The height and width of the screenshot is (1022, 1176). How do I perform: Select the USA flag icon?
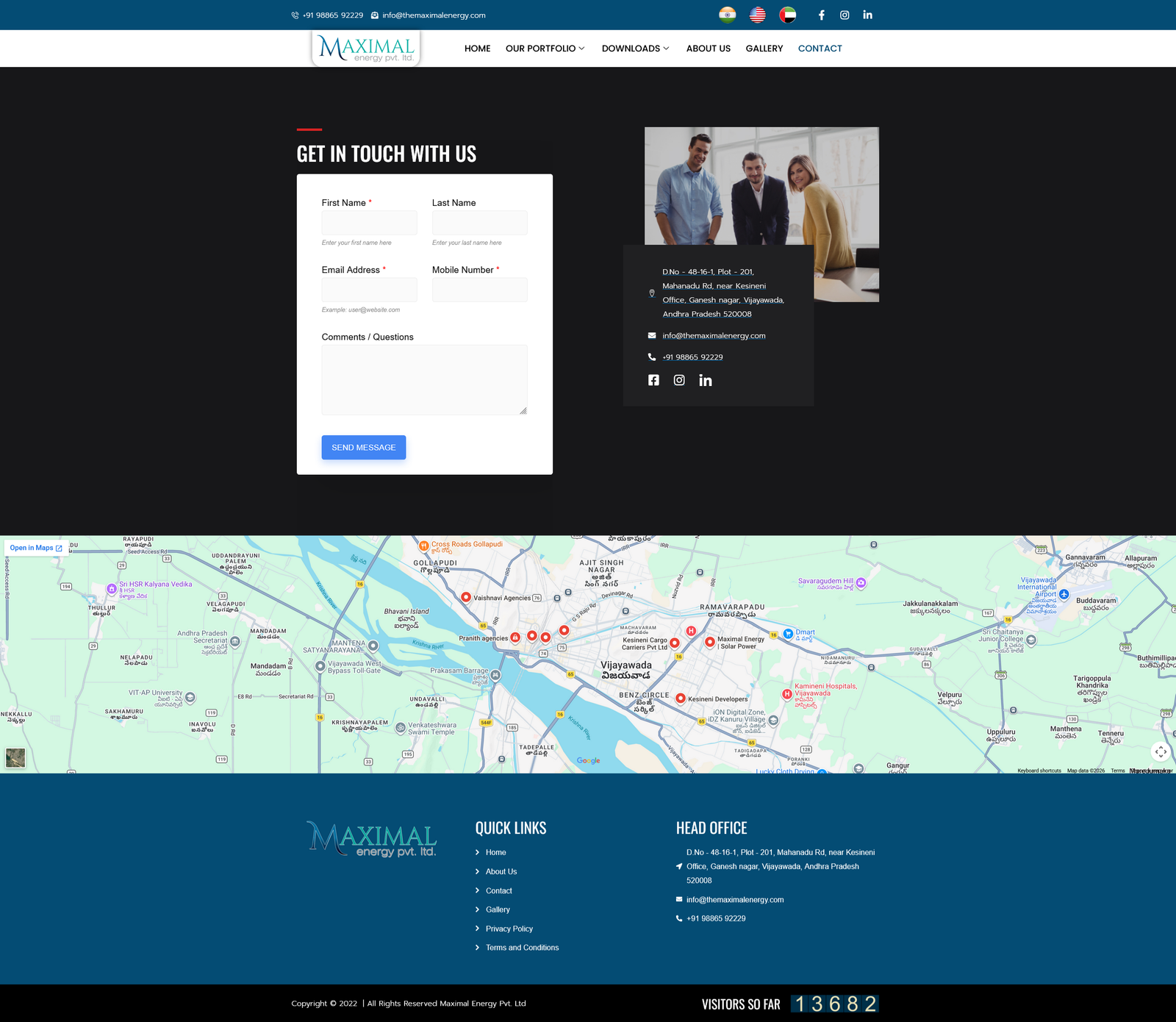point(757,15)
